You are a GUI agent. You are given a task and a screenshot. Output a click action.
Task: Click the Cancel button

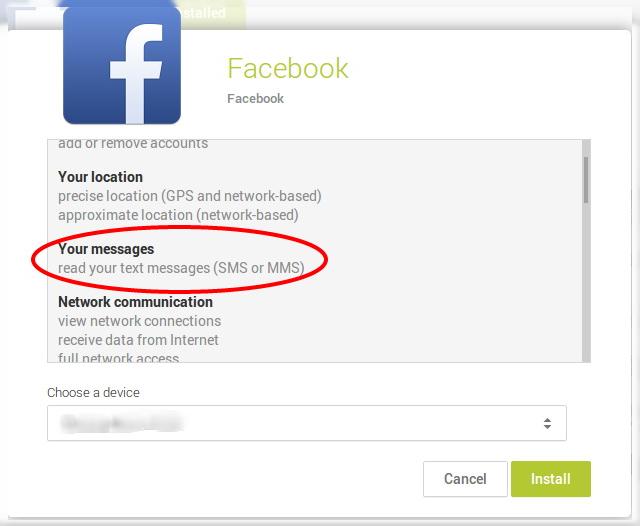[x=465, y=479]
